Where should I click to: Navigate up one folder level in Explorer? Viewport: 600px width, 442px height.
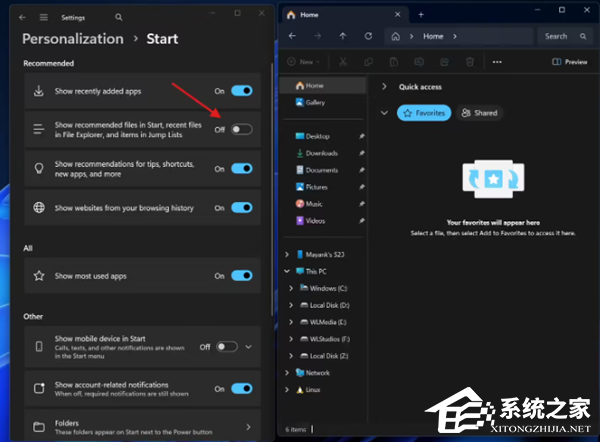point(343,36)
